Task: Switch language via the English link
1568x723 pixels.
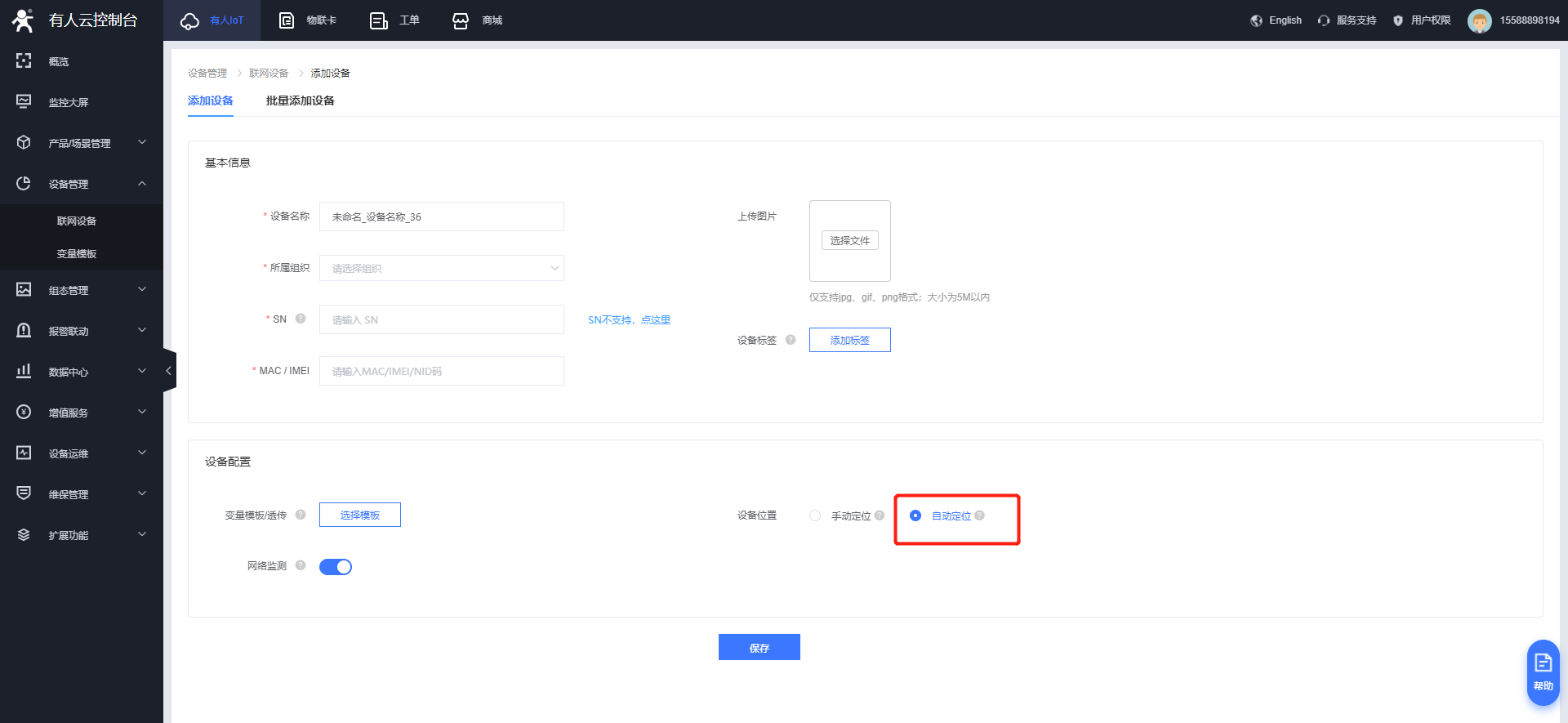Action: 1285,20
